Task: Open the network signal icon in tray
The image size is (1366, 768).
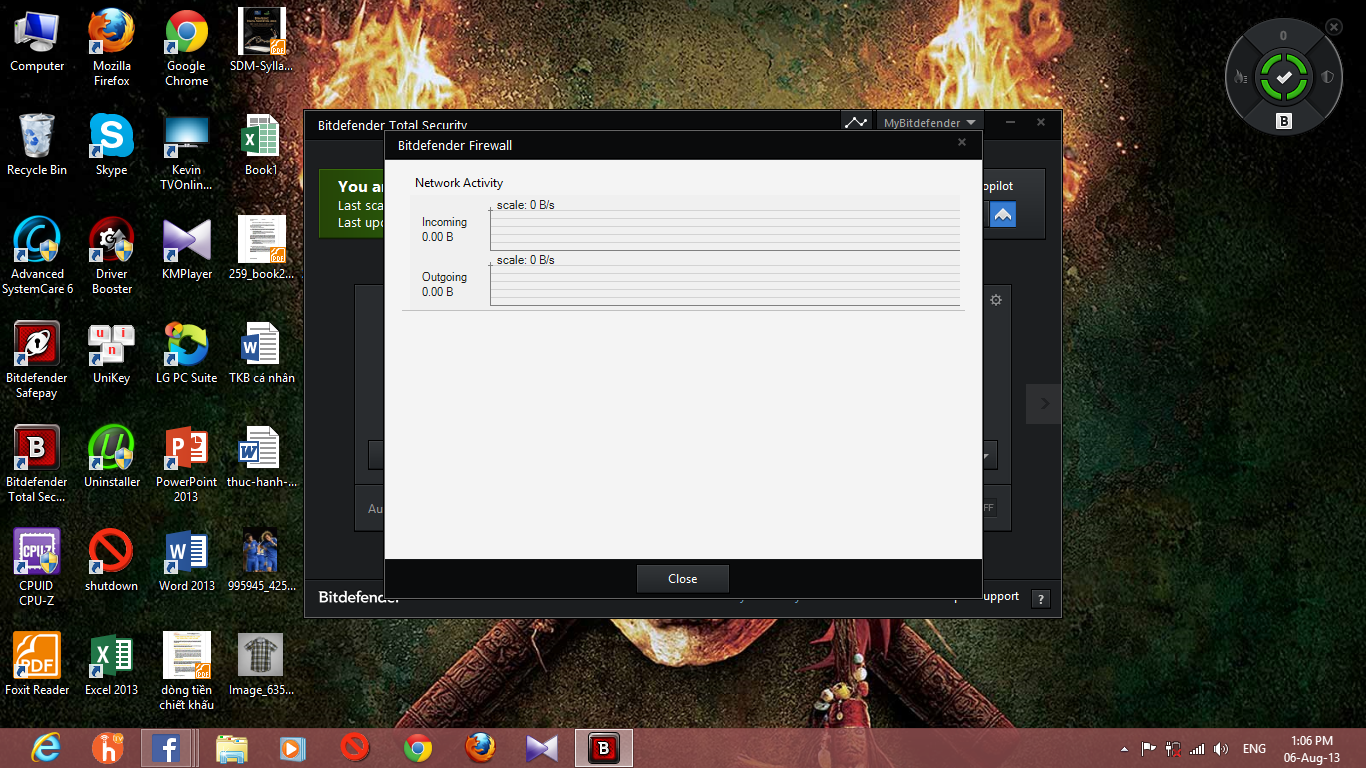Action: [x=1196, y=748]
